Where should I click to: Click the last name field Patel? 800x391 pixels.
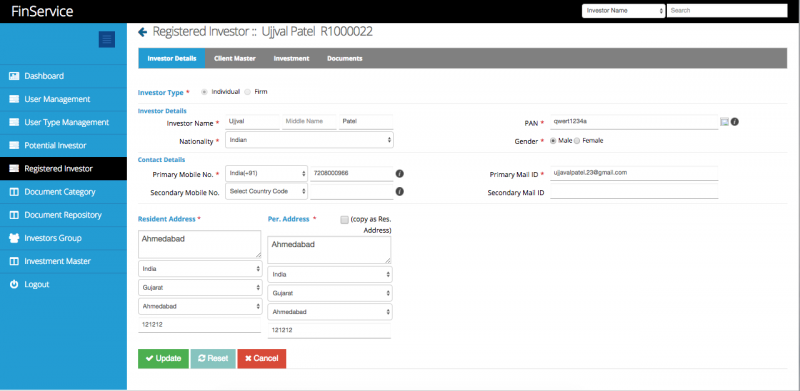pyautogui.click(x=366, y=122)
